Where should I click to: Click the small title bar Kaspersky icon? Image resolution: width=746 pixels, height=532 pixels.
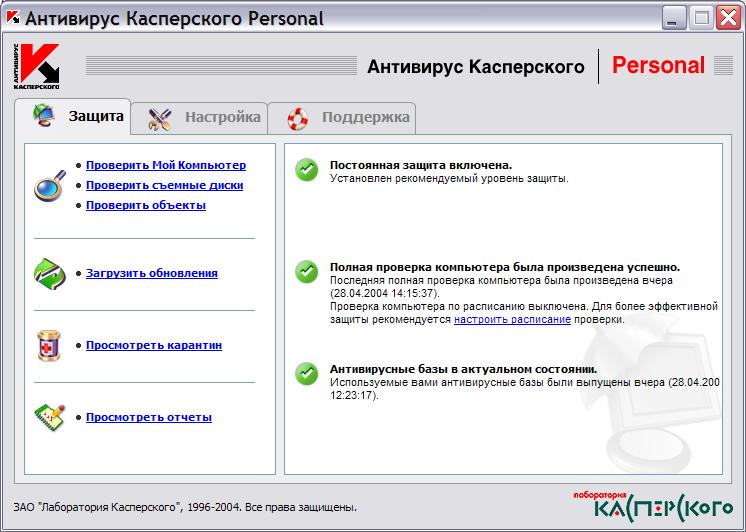(x=13, y=17)
